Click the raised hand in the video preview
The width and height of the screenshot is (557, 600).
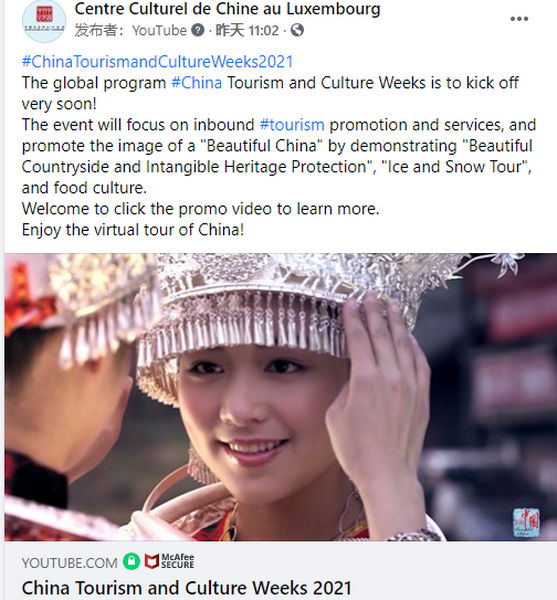click(x=379, y=402)
